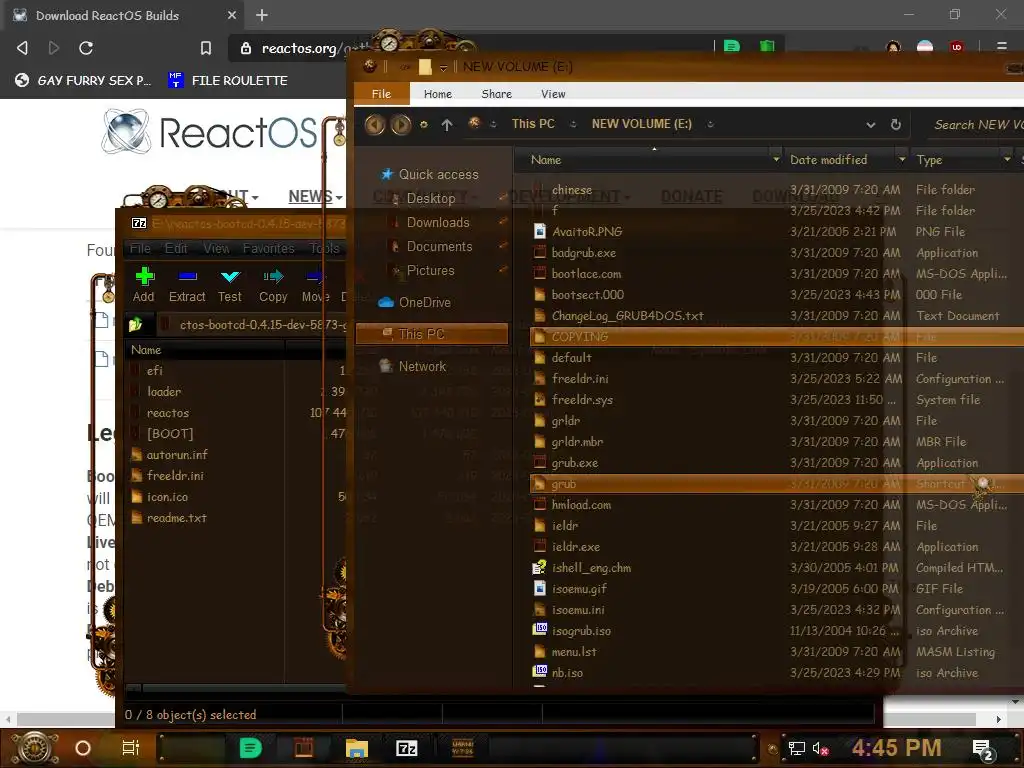The width and height of the screenshot is (1024, 768).
Task: Click the ReactOS logo link
Action: click(210, 132)
